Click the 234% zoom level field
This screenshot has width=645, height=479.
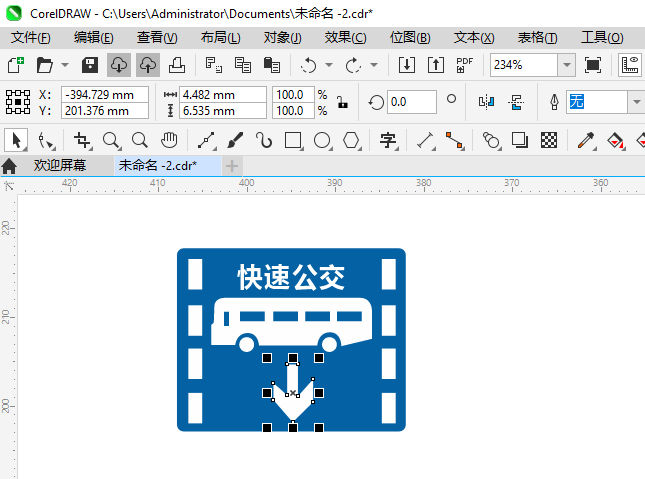click(524, 65)
